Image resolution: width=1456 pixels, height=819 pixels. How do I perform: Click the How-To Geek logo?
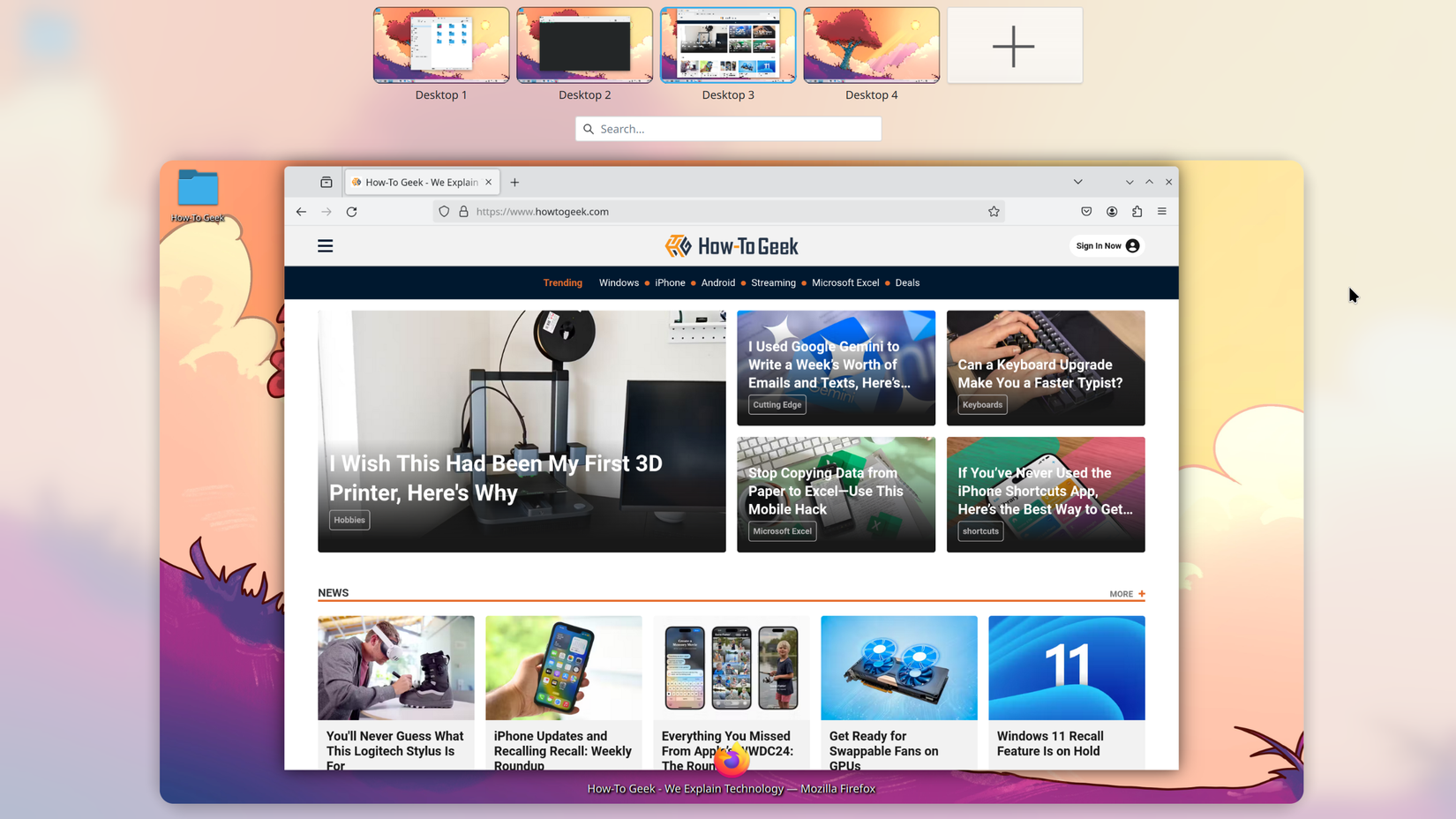click(731, 245)
